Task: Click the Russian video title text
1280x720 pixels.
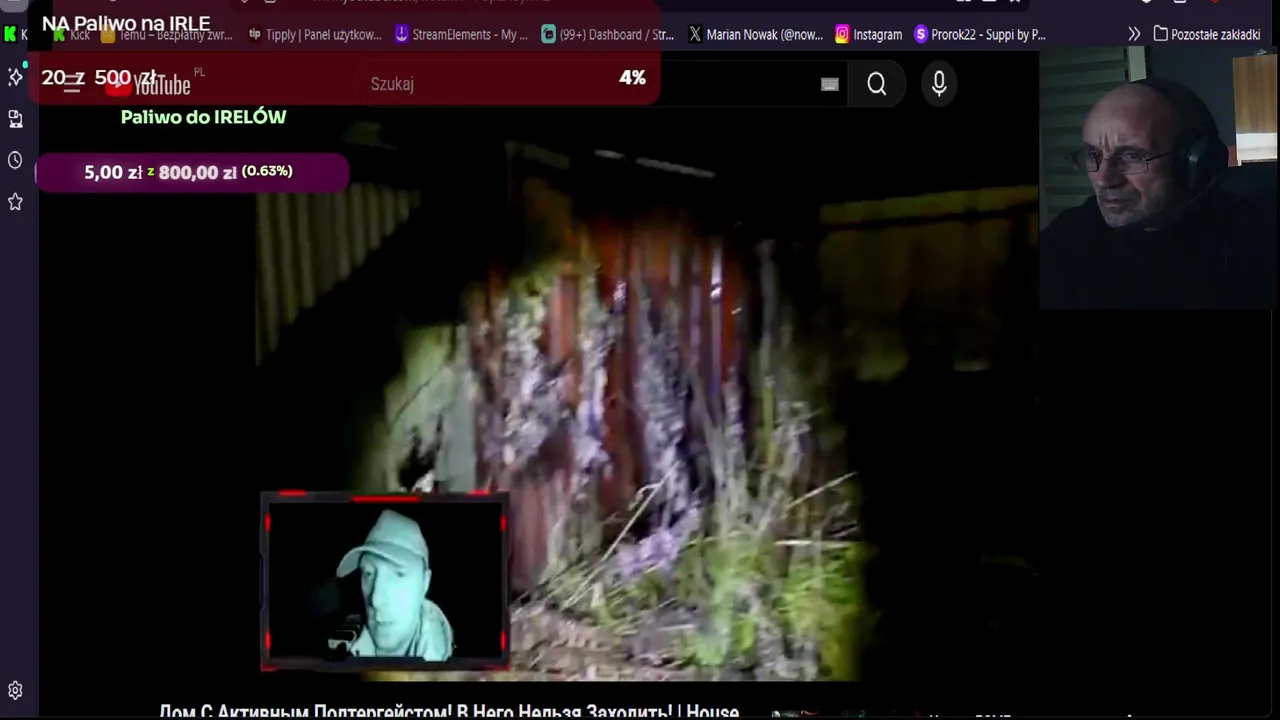Action: click(449, 711)
